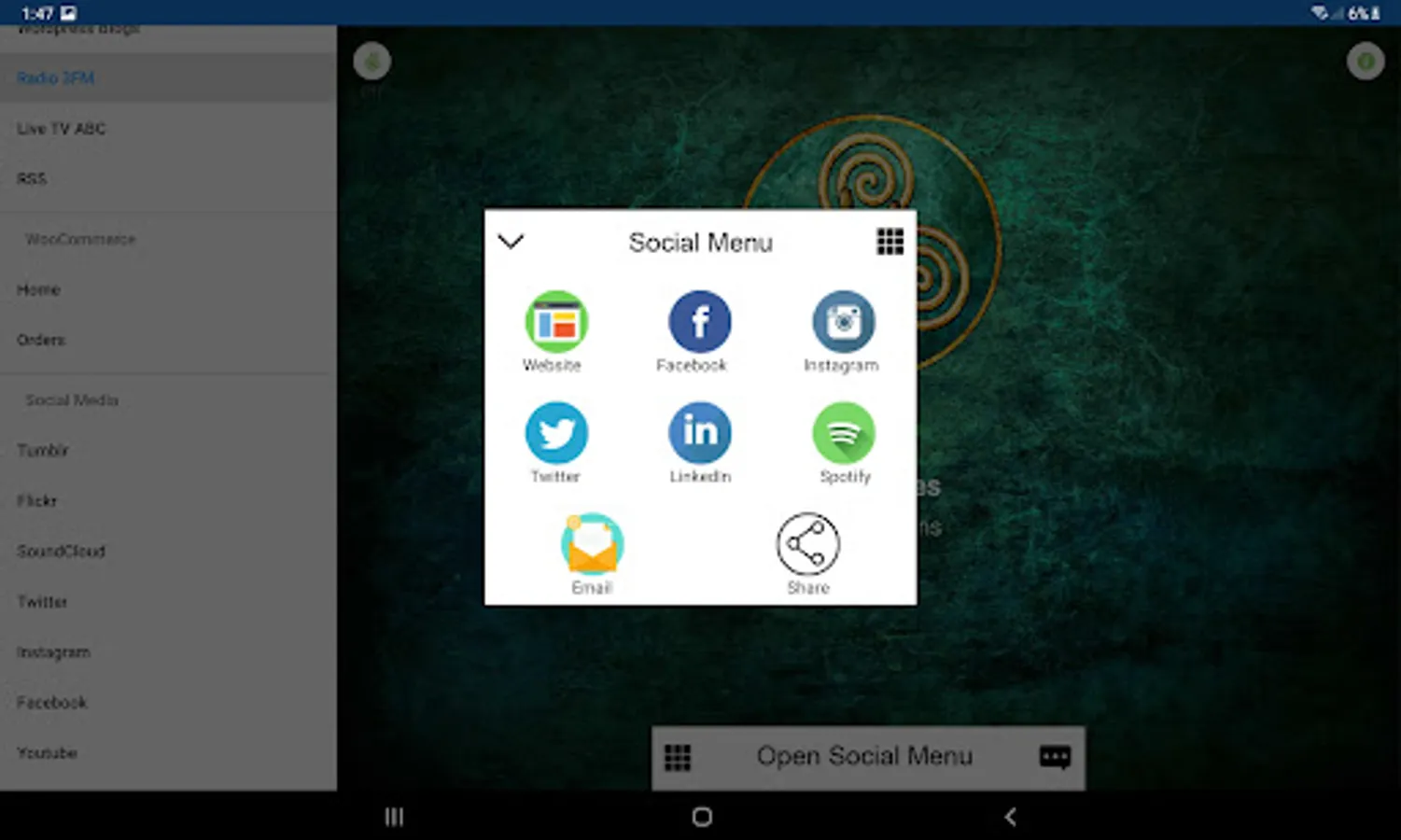This screenshot has height=840, width=1401.
Task: Collapse Social Menu with the down chevron
Action: click(x=511, y=242)
